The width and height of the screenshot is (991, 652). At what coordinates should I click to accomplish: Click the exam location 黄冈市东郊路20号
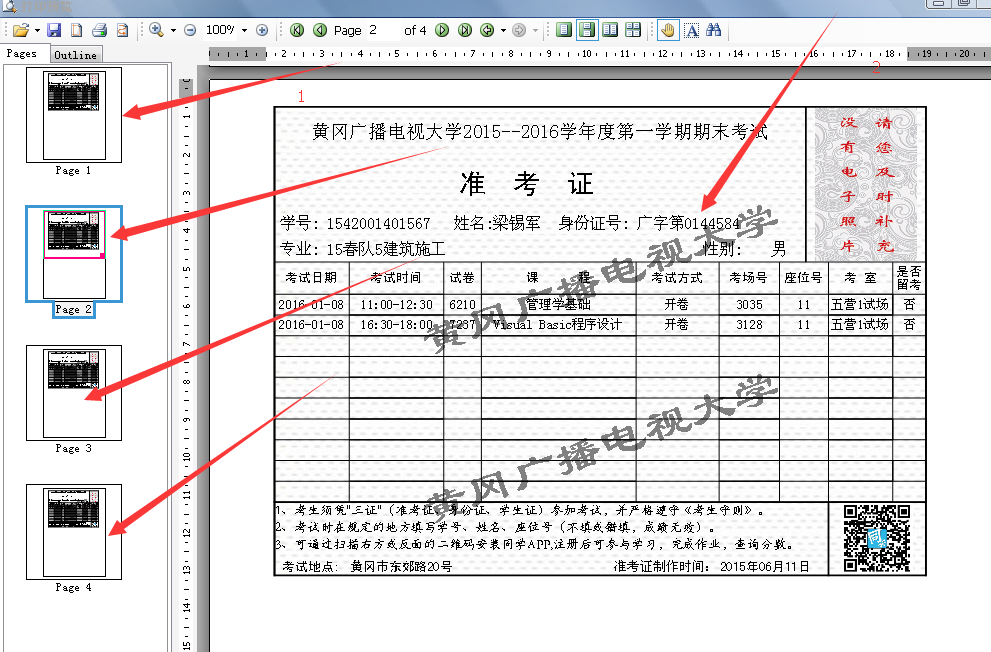tap(401, 567)
